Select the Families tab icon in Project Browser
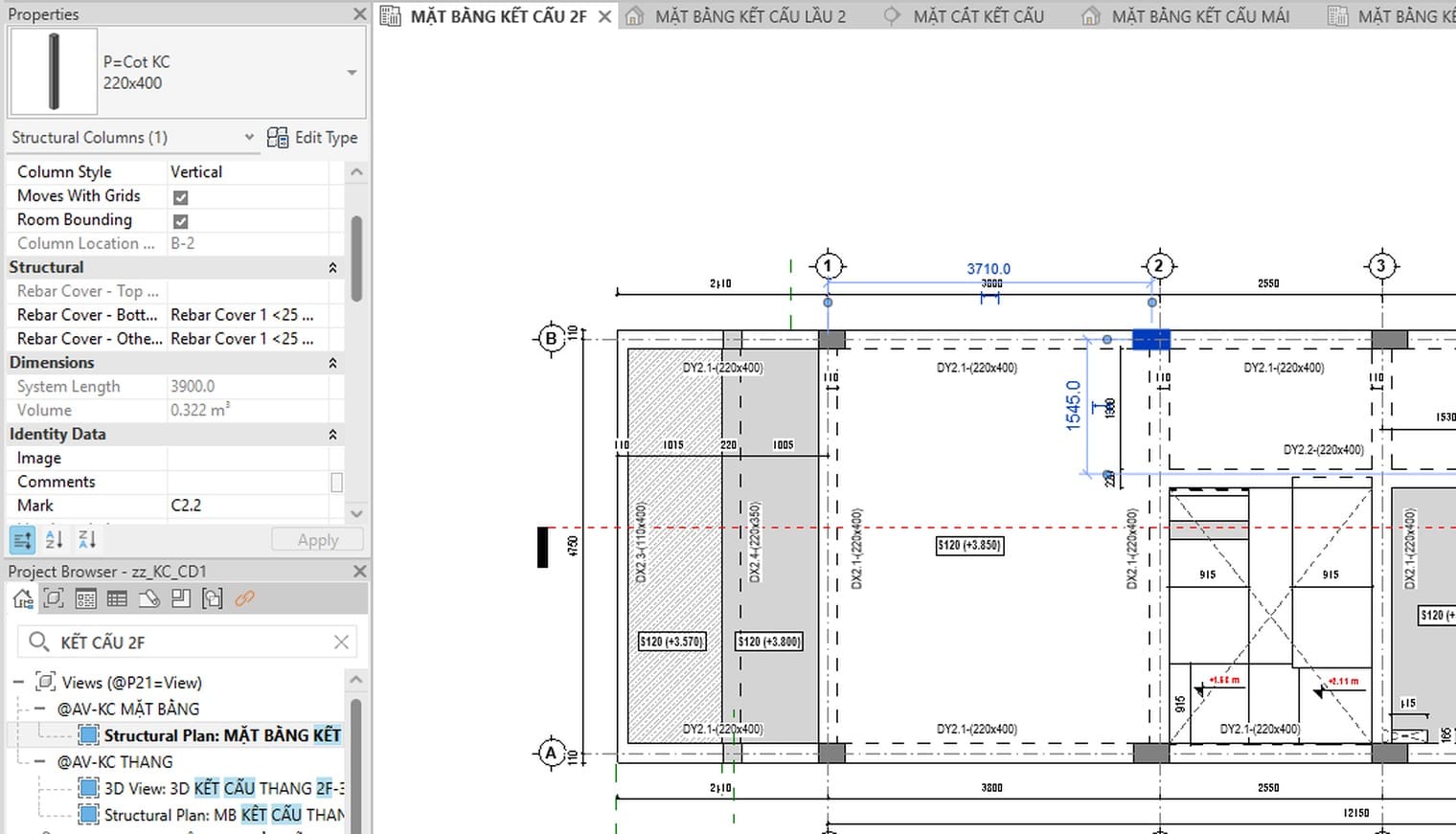 click(x=180, y=599)
